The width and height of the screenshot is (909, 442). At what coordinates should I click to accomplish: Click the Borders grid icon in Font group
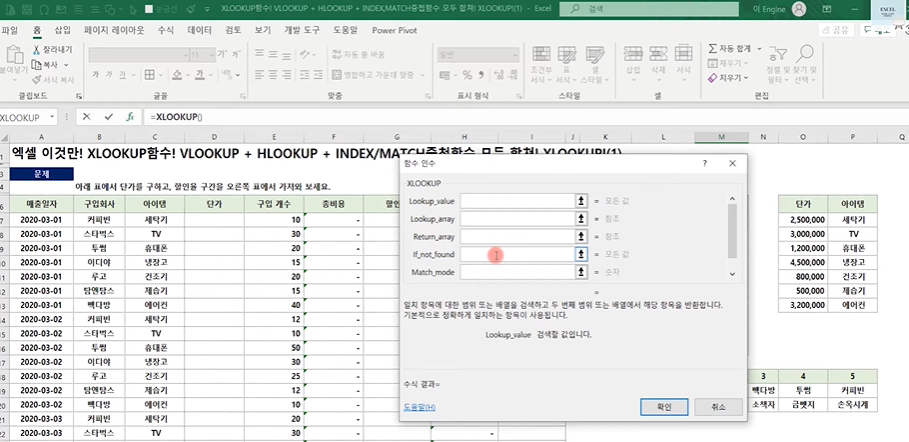coord(150,74)
